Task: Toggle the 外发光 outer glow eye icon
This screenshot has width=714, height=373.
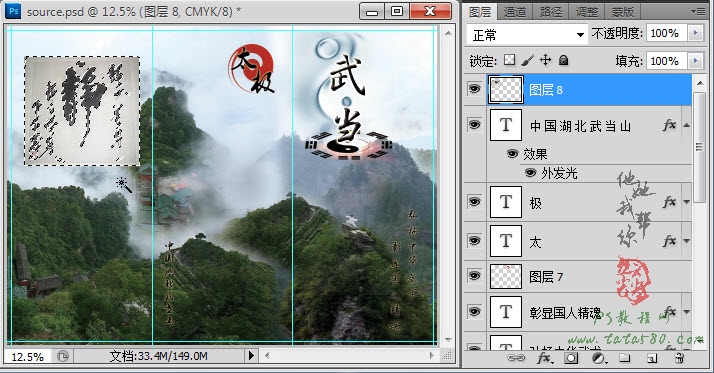Action: coord(530,173)
